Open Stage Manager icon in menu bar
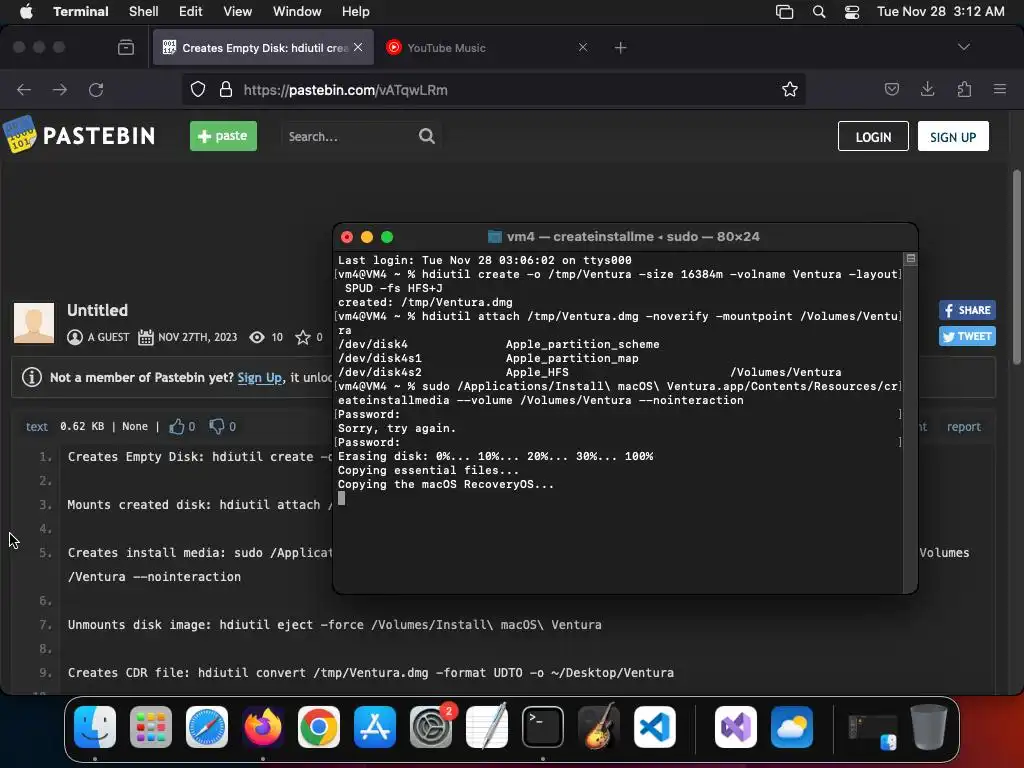The image size is (1024, 768). [784, 12]
